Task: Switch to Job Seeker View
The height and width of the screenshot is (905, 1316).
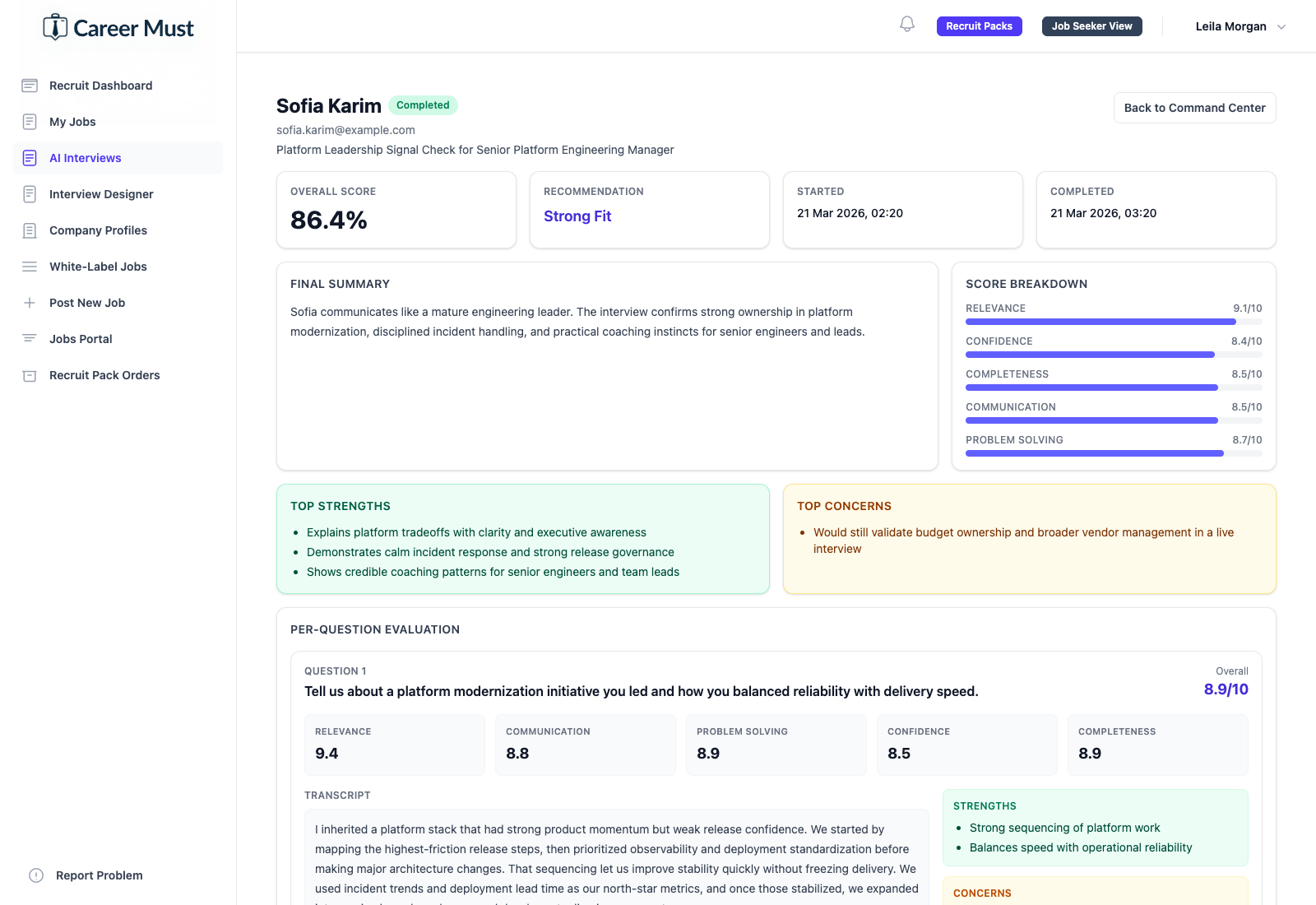Action: click(1091, 26)
